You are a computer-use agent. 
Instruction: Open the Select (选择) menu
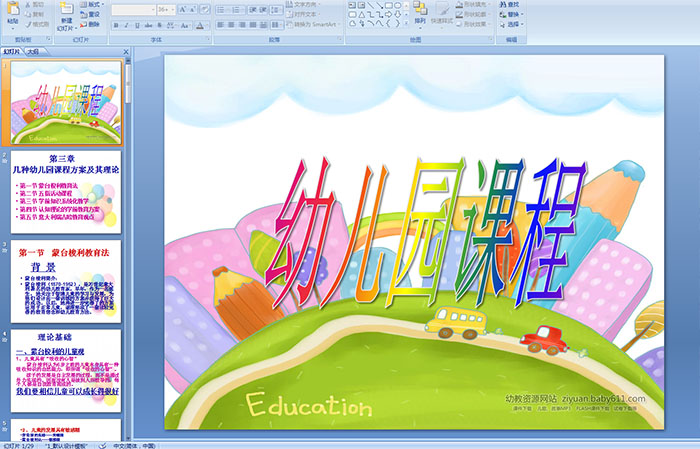pyautogui.click(x=511, y=24)
